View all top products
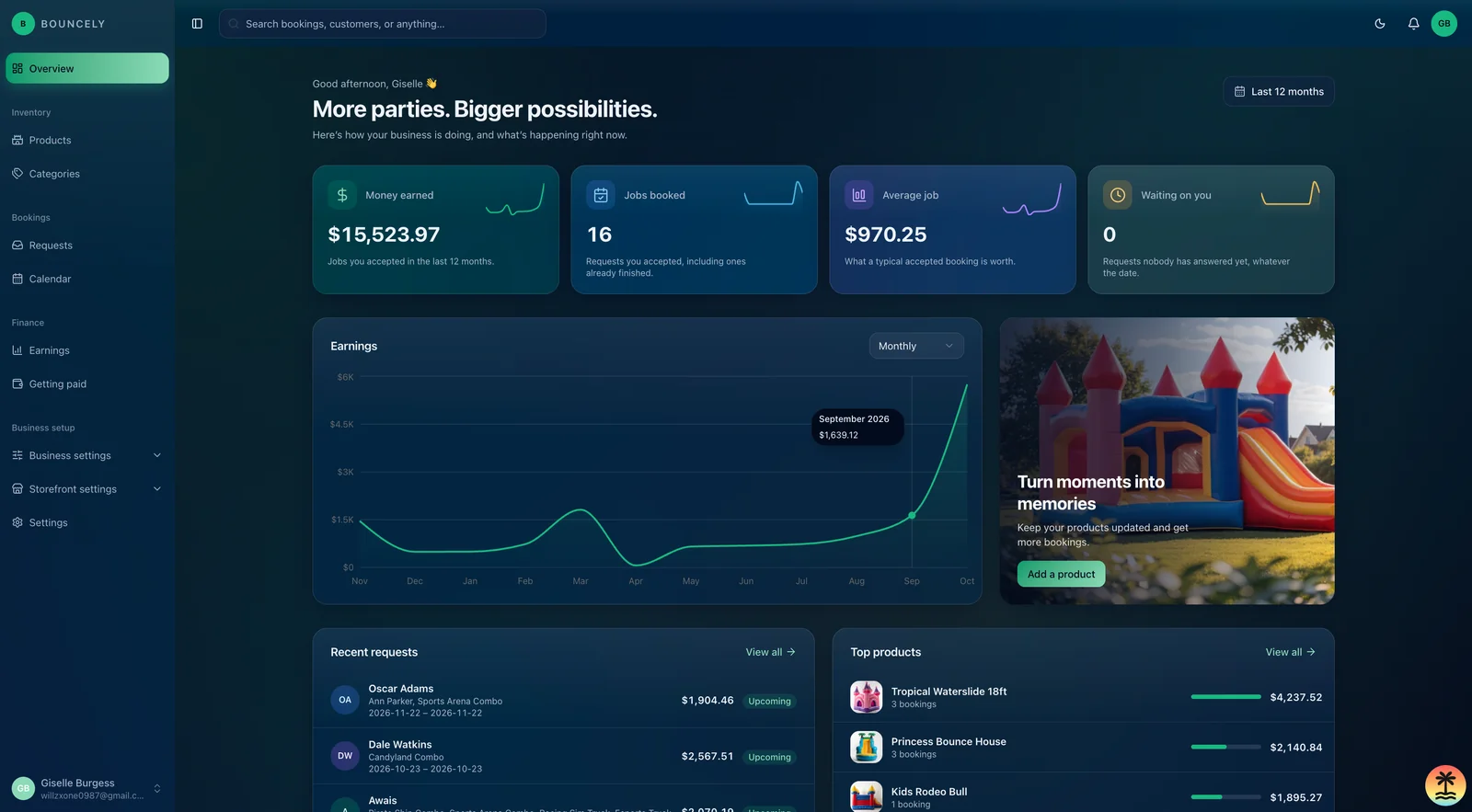 click(x=1291, y=652)
